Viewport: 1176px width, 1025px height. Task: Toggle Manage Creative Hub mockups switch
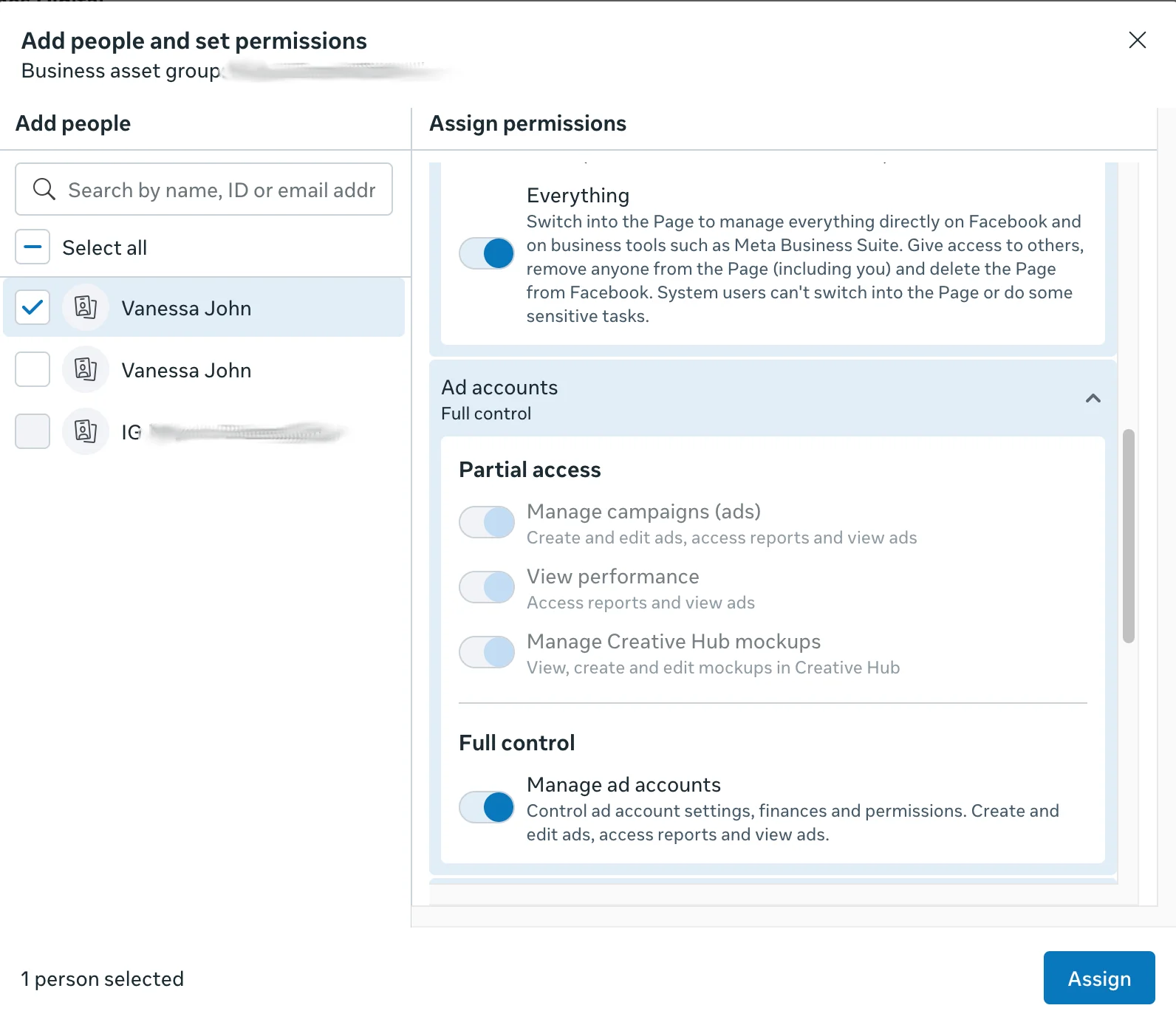coord(487,652)
